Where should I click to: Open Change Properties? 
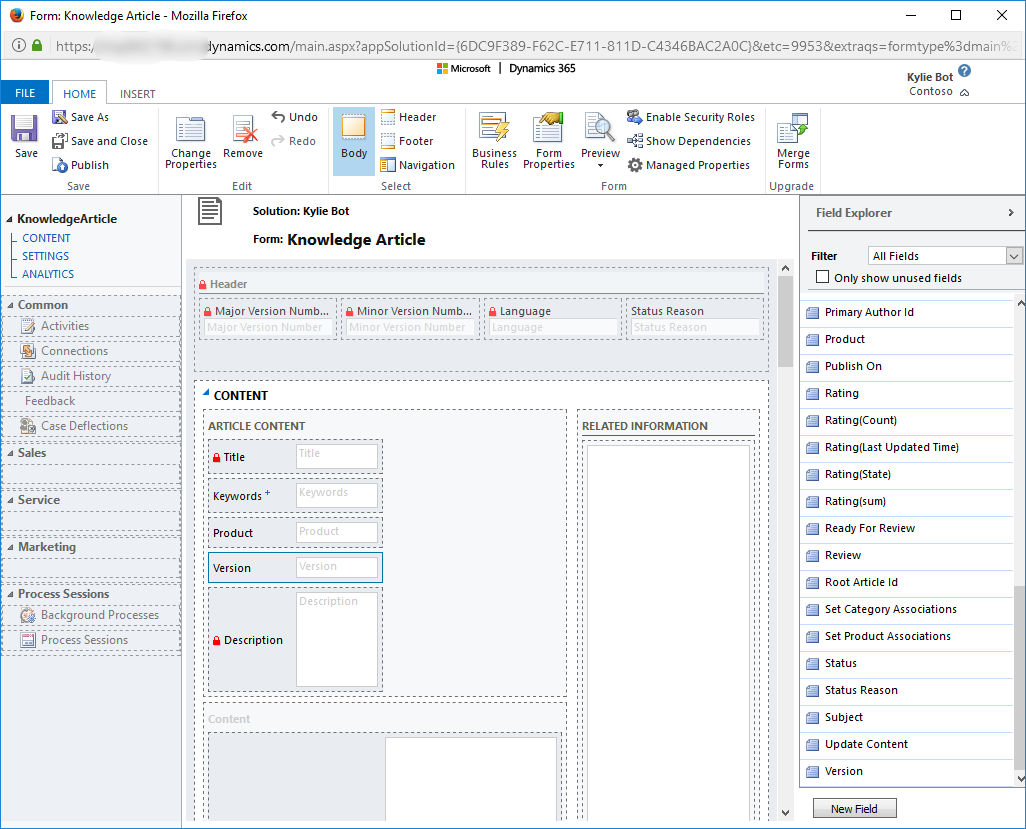[190, 143]
